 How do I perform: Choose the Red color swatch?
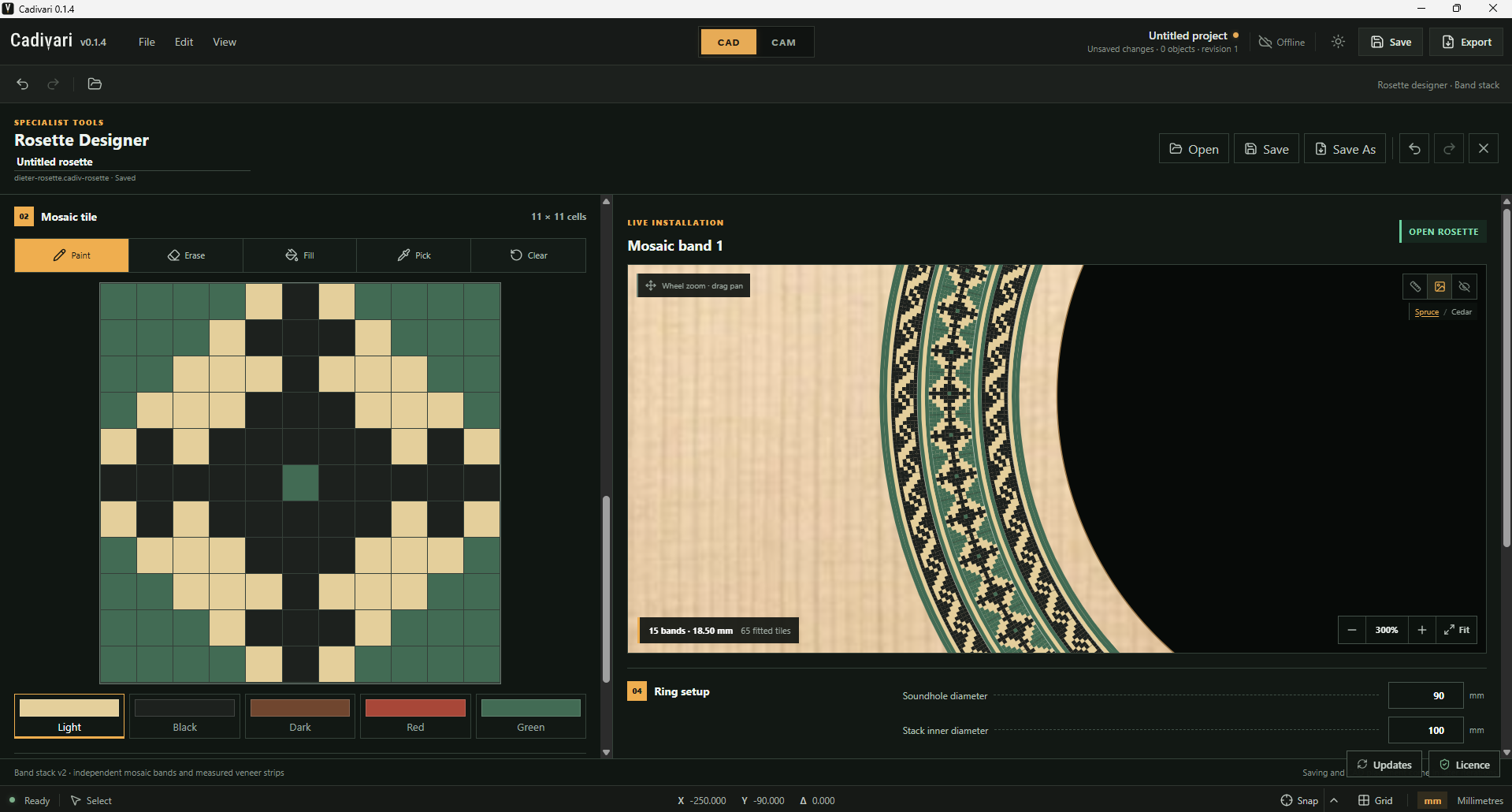coord(415,716)
